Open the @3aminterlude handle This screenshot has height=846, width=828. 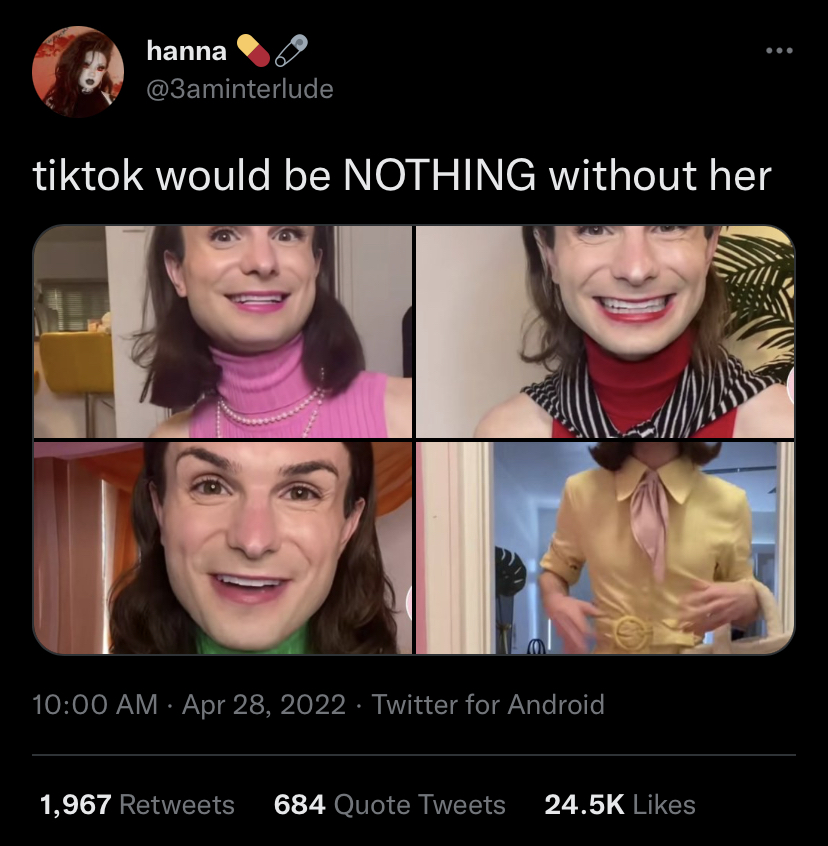point(239,88)
